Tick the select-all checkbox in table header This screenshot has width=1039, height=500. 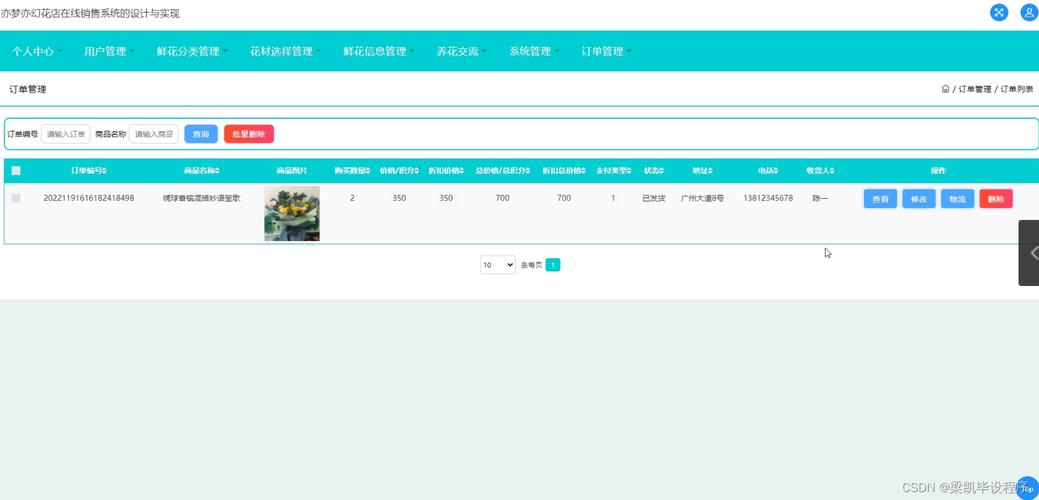(16, 171)
